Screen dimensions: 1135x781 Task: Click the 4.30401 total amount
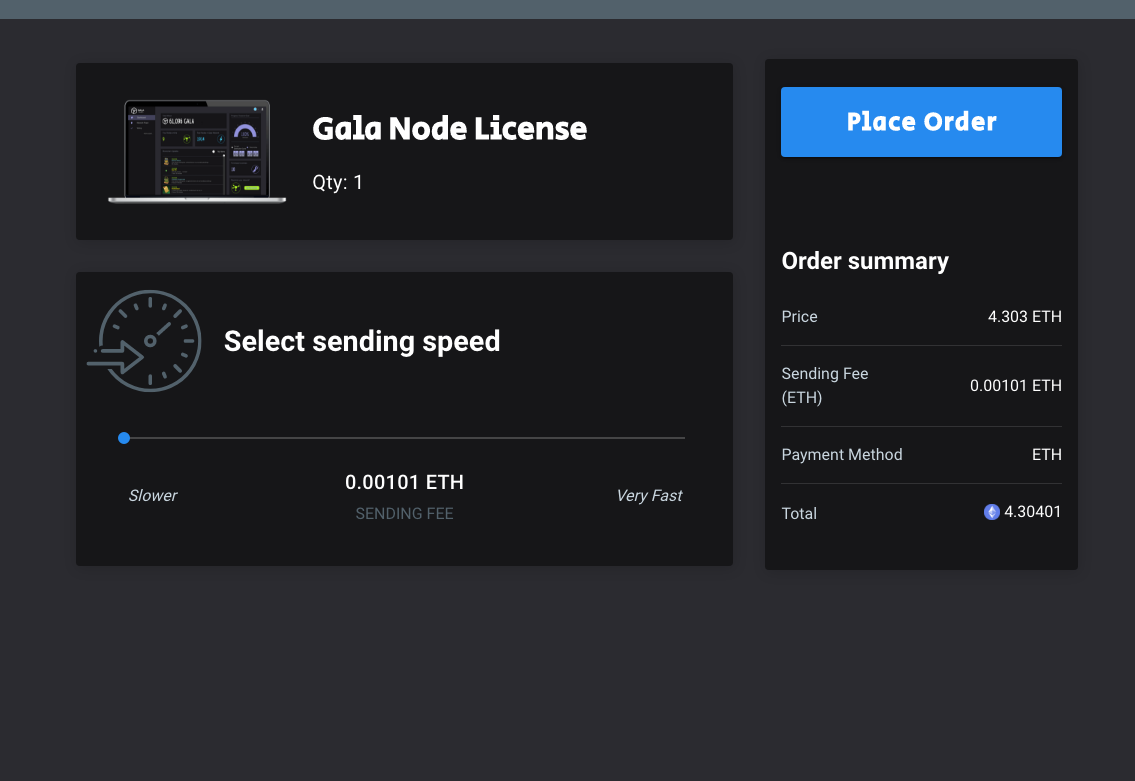1032,512
